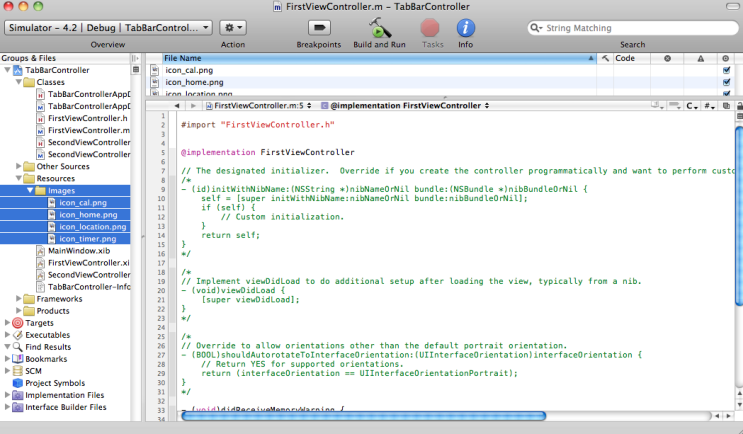Screen dimensions: 743x434
Task: Click the TabBarController project icon
Action: click(x=18, y=71)
